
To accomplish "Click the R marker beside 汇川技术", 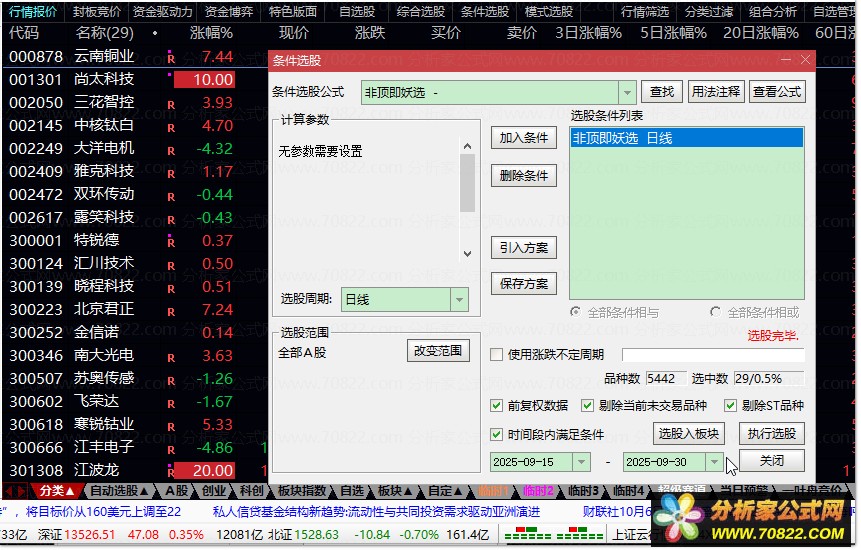I will click(171, 266).
